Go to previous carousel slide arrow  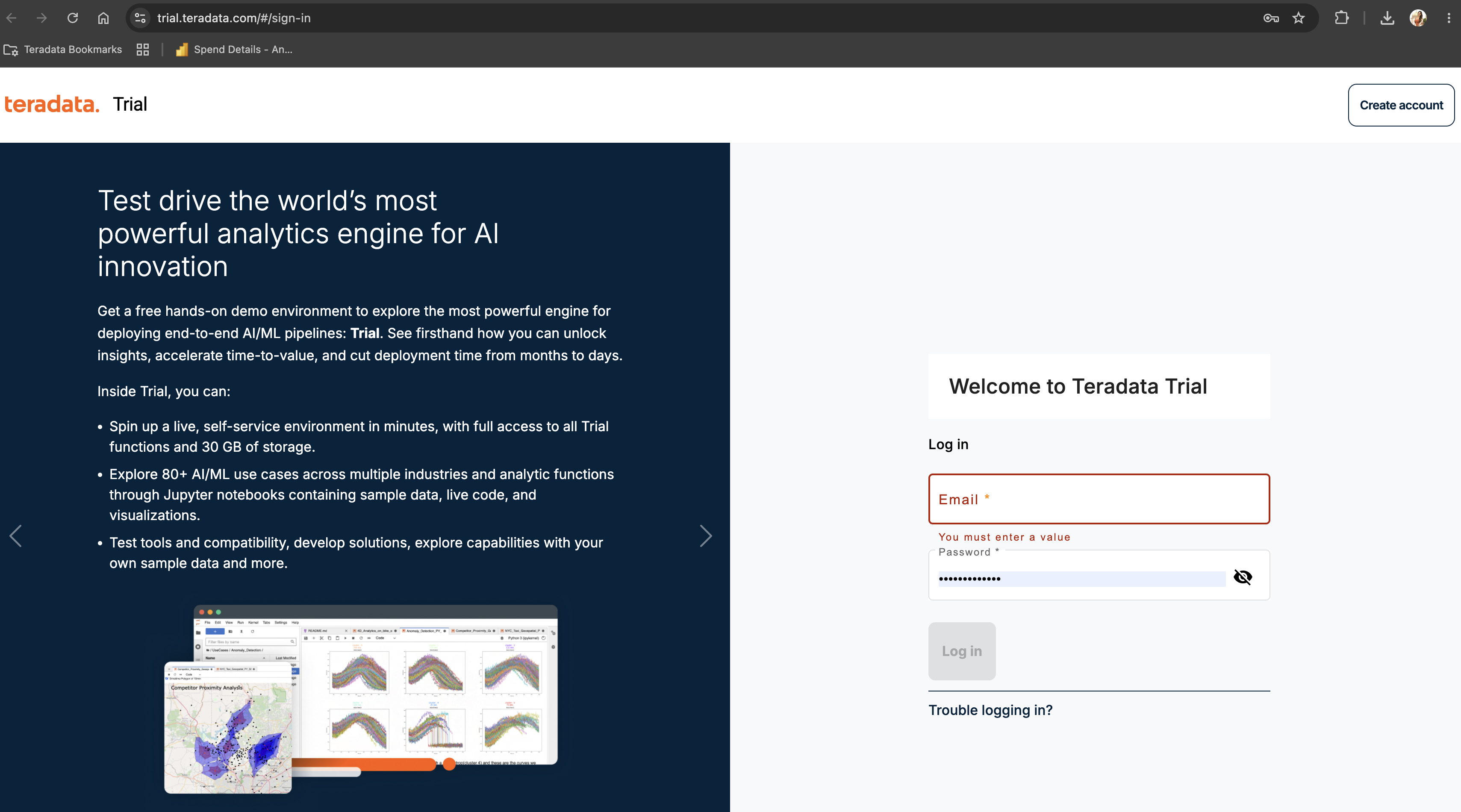(x=16, y=536)
